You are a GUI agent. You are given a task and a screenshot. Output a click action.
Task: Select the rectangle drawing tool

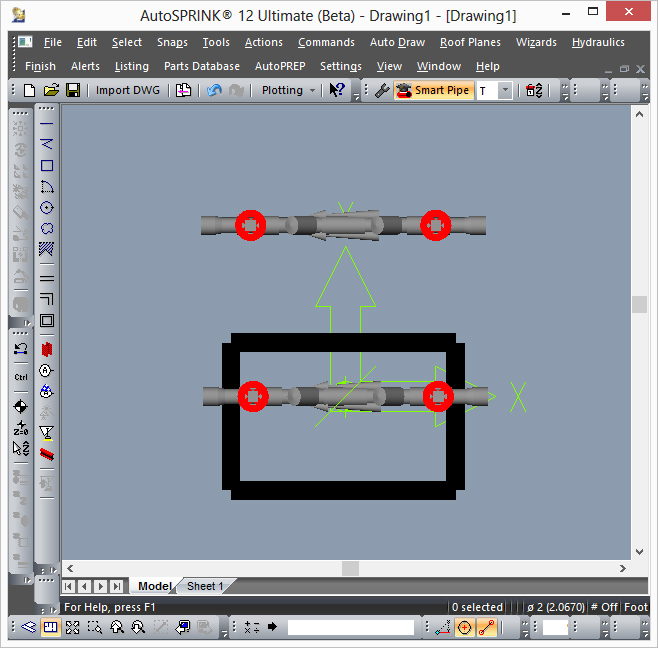47,166
